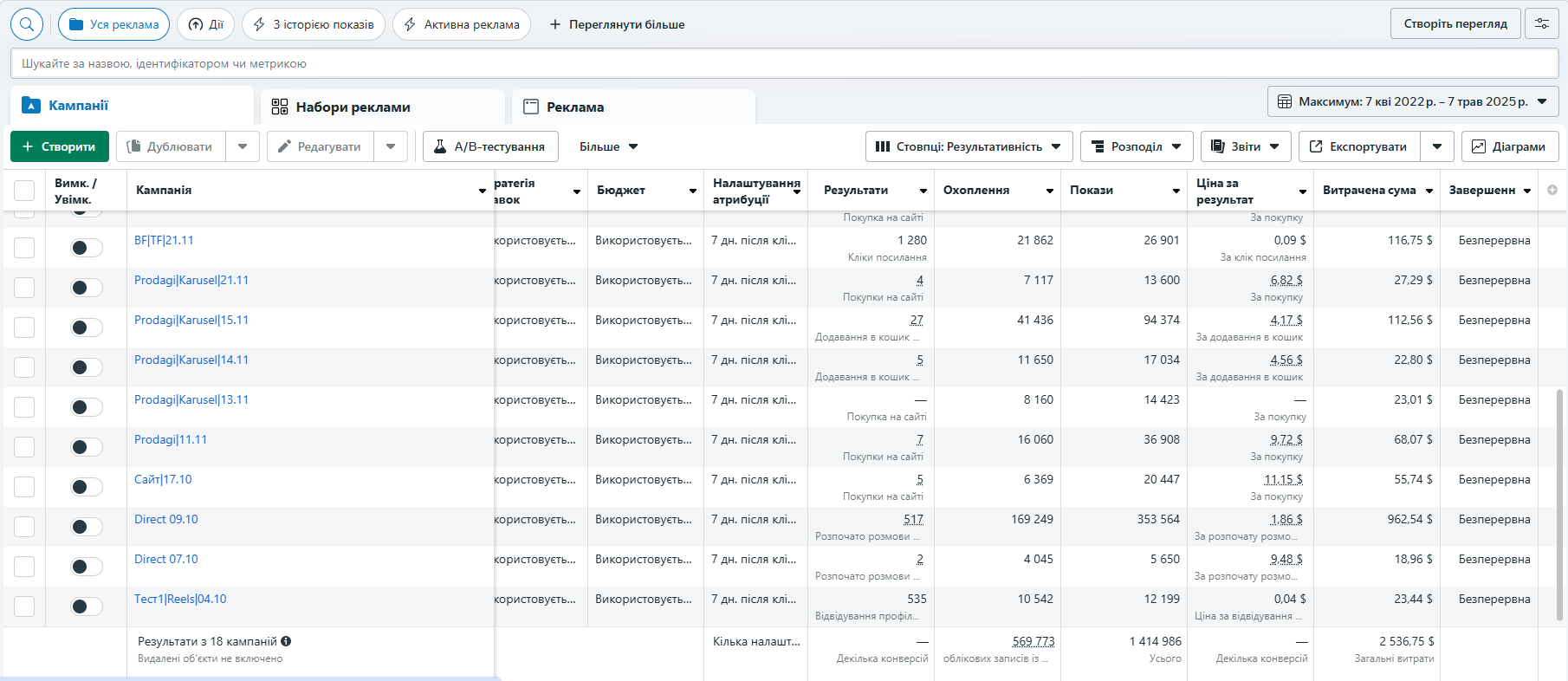Image resolution: width=1568 pixels, height=681 pixels.
Task: Open the Звіти dropdown
Action: point(1246,146)
